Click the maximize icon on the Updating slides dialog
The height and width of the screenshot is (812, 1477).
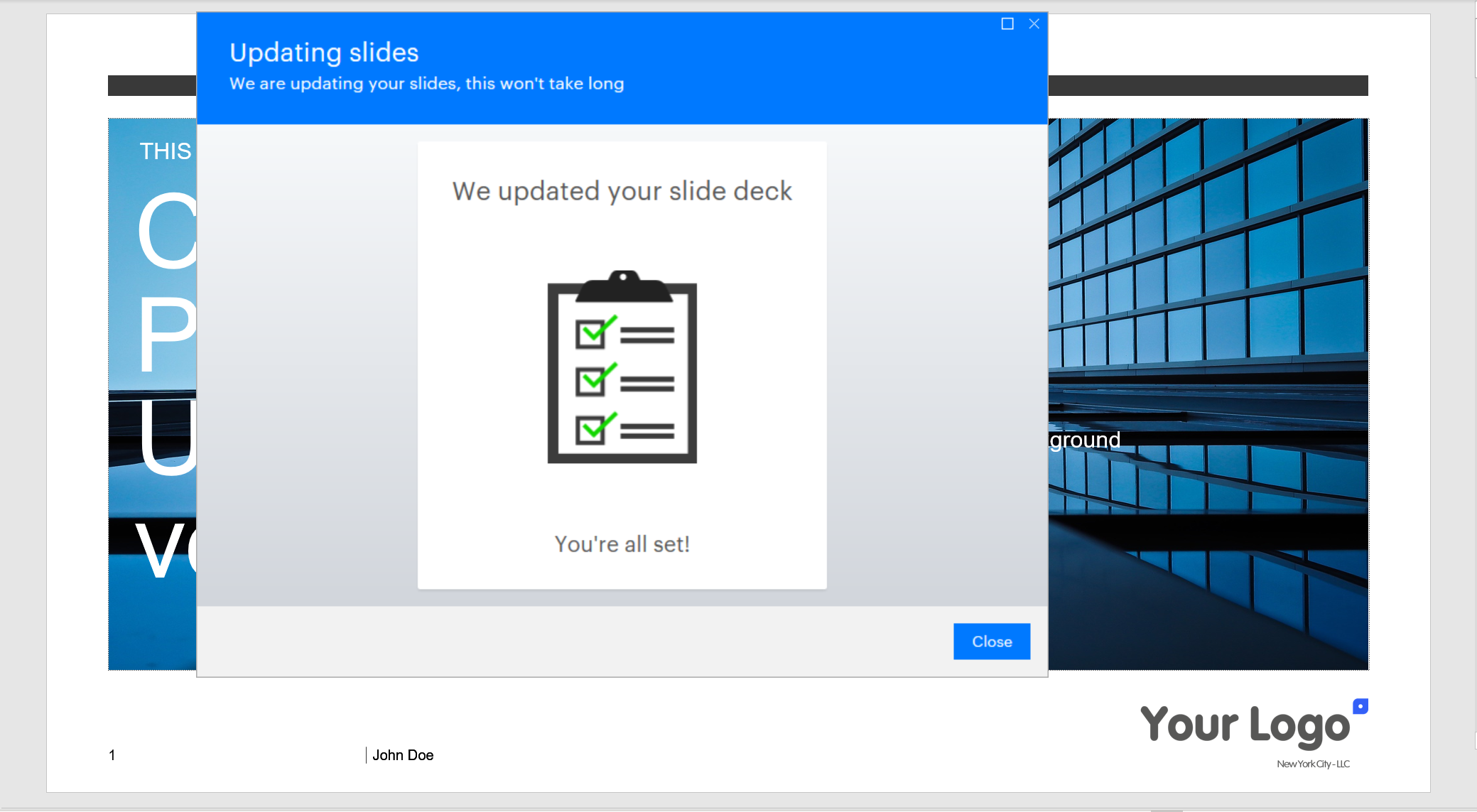[1007, 23]
